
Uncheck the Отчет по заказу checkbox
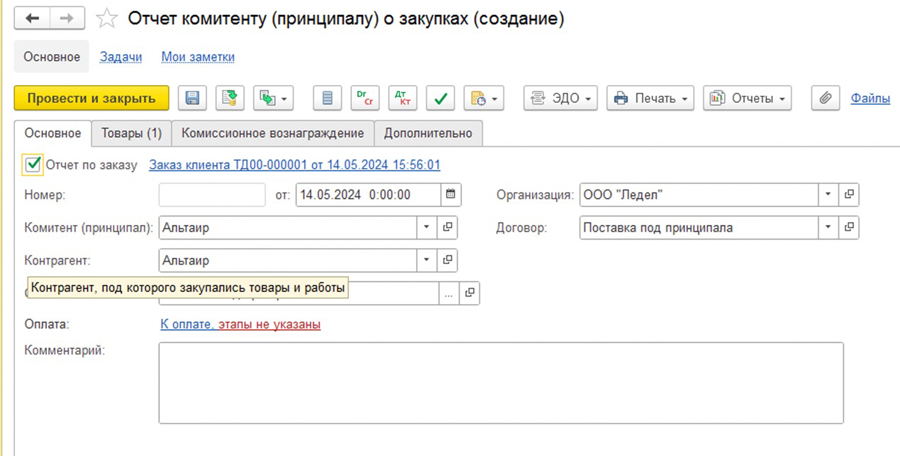(x=33, y=165)
